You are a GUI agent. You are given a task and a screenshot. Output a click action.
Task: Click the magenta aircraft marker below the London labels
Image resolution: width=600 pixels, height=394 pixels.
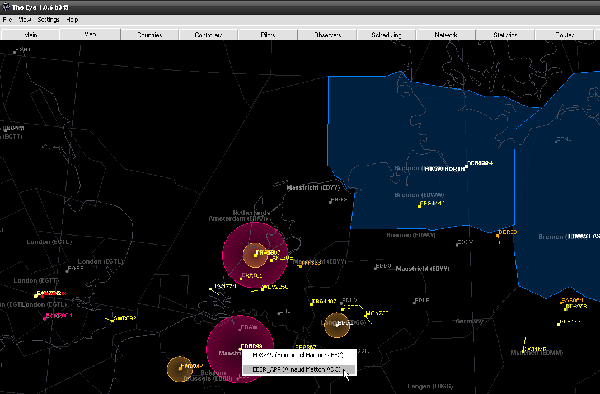click(x=45, y=317)
